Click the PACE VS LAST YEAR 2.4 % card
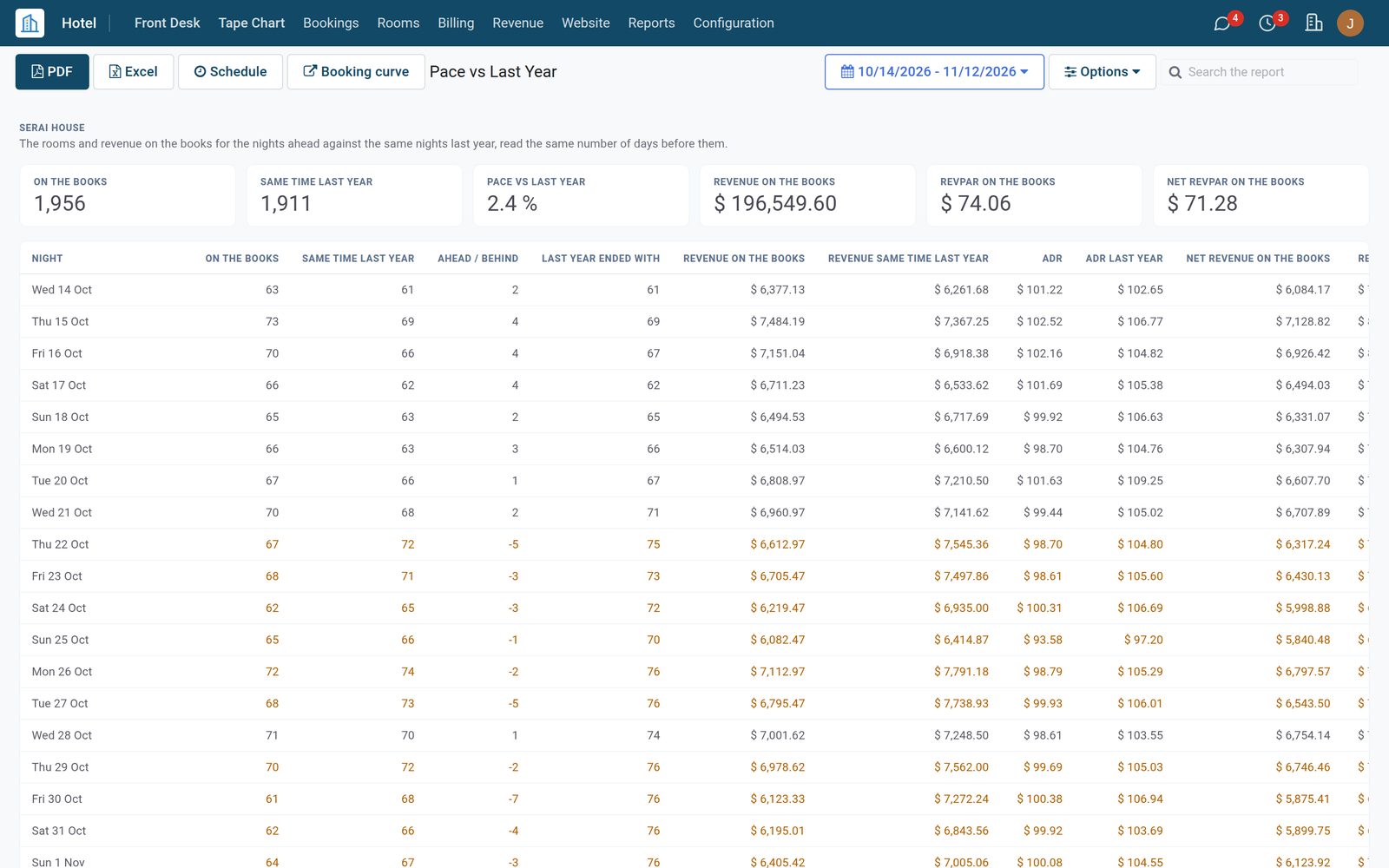 [581, 195]
